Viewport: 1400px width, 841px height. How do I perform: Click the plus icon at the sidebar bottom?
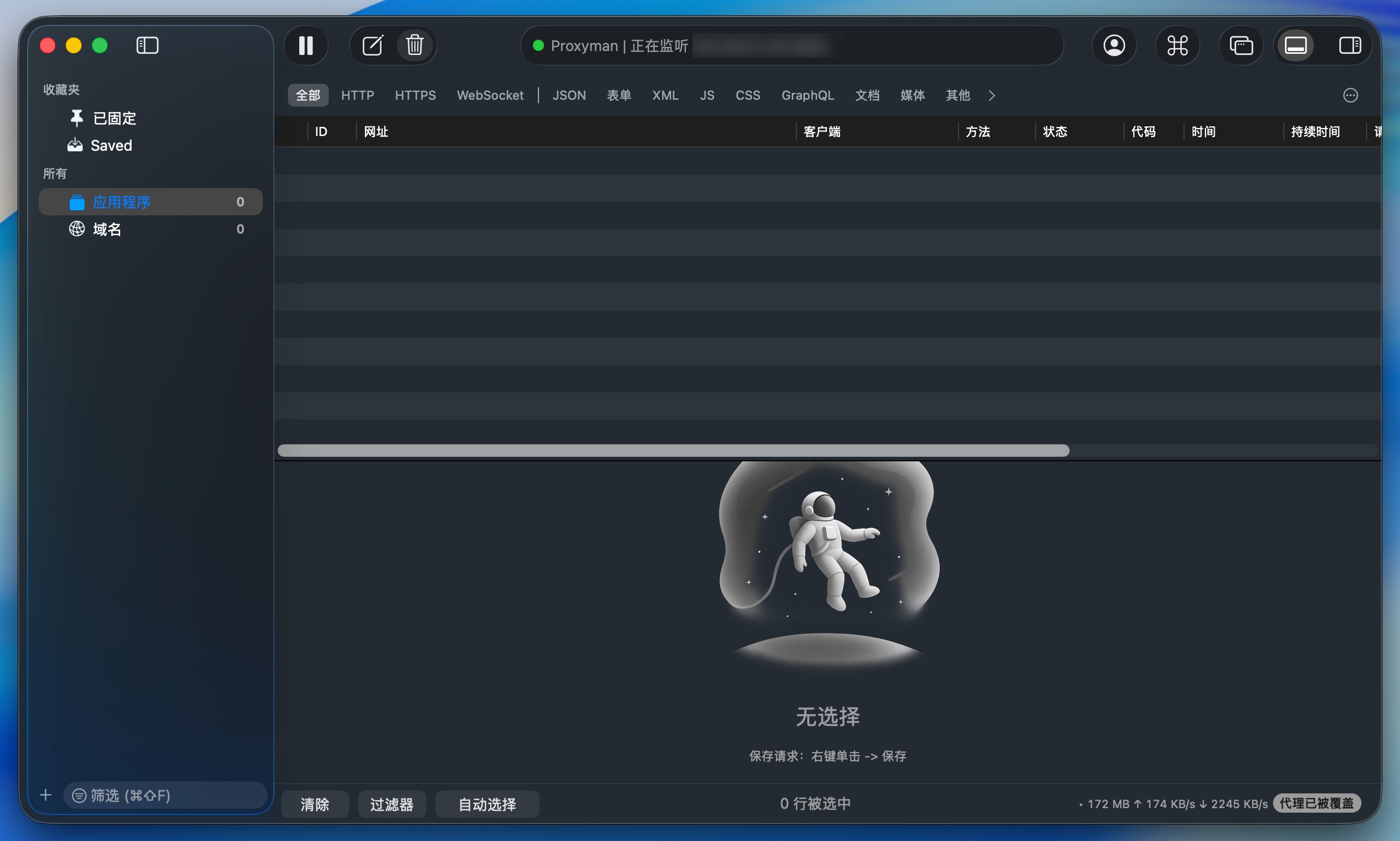(x=46, y=795)
